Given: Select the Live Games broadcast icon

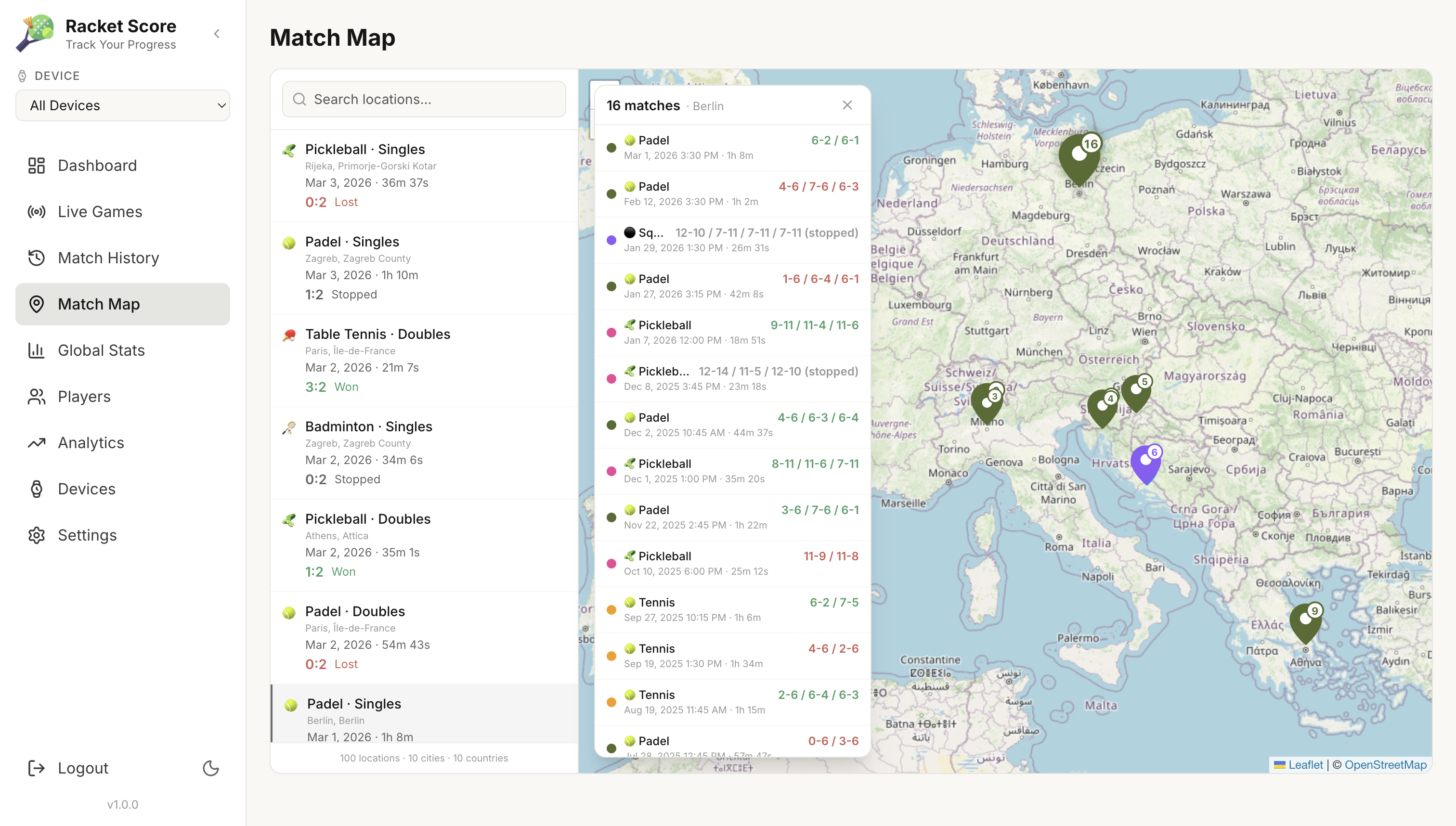Looking at the screenshot, I should (36, 211).
